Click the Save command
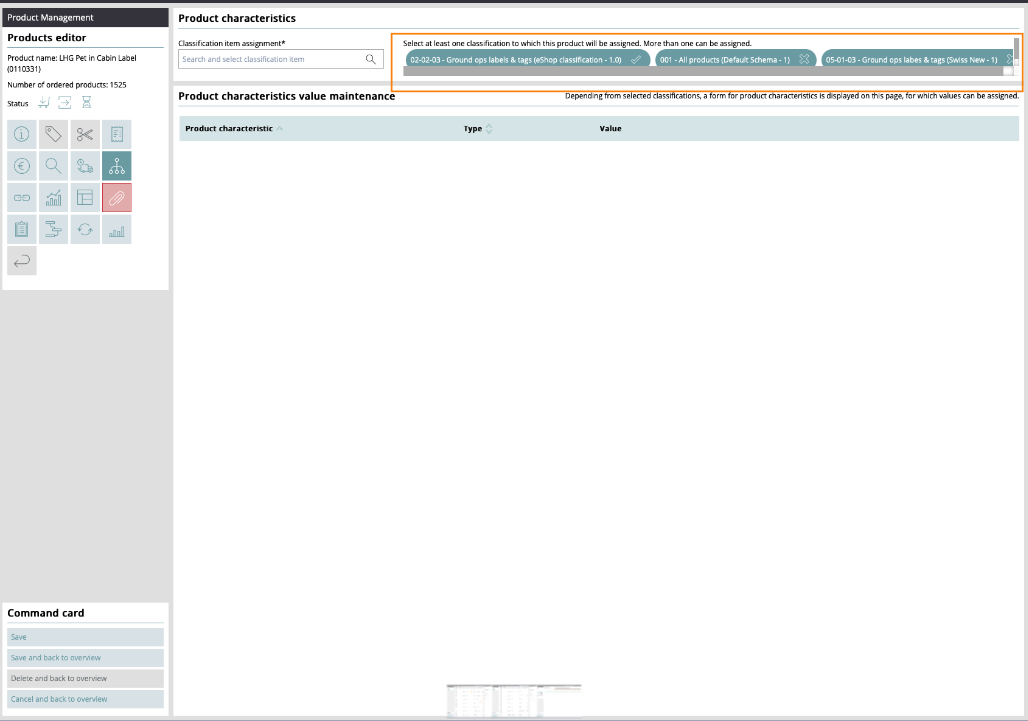Image resolution: width=1028 pixels, height=721 pixels. click(x=85, y=637)
